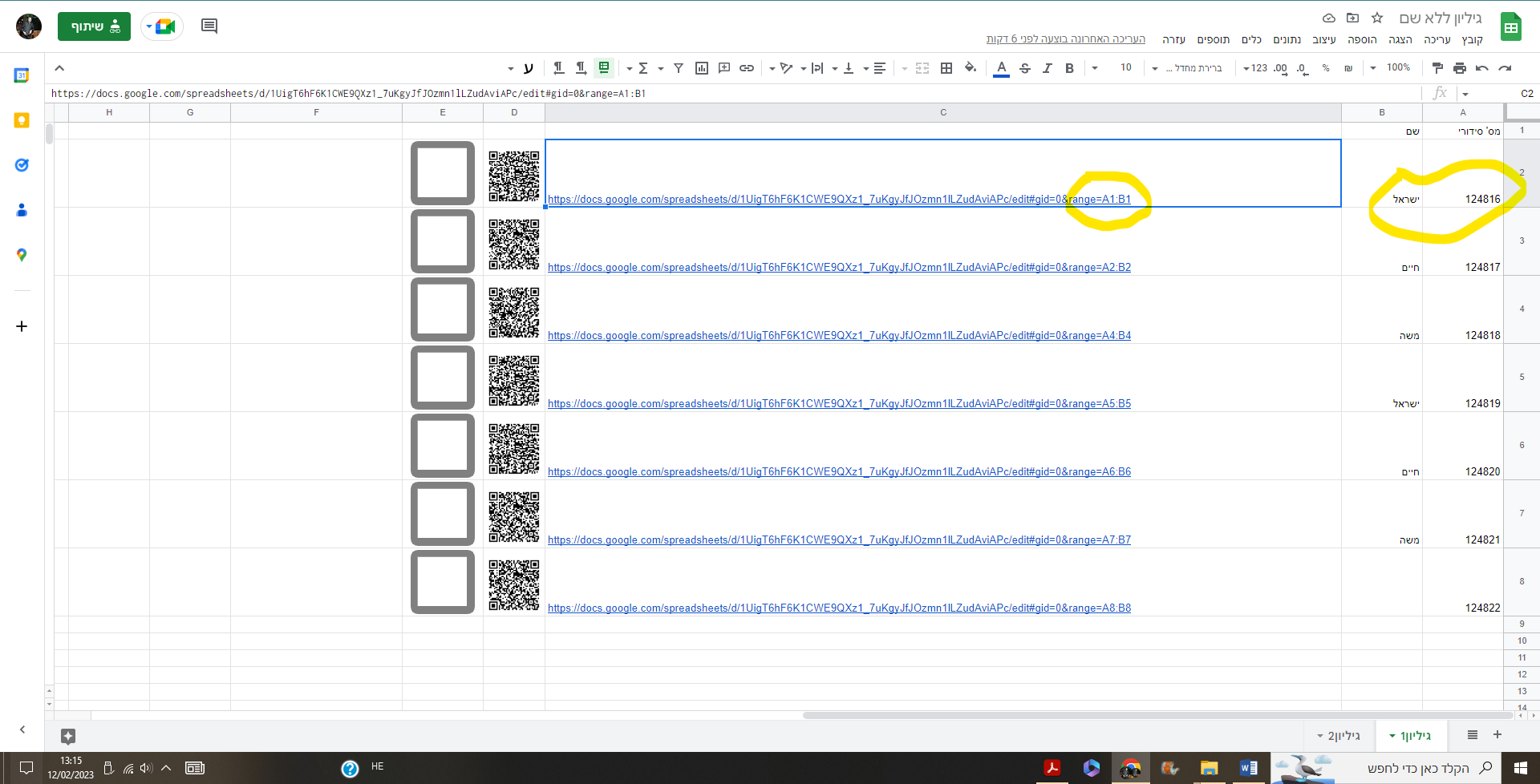The height and width of the screenshot is (784, 1540).
Task: Open the link ending in range=A2:B2
Action: point(839,268)
